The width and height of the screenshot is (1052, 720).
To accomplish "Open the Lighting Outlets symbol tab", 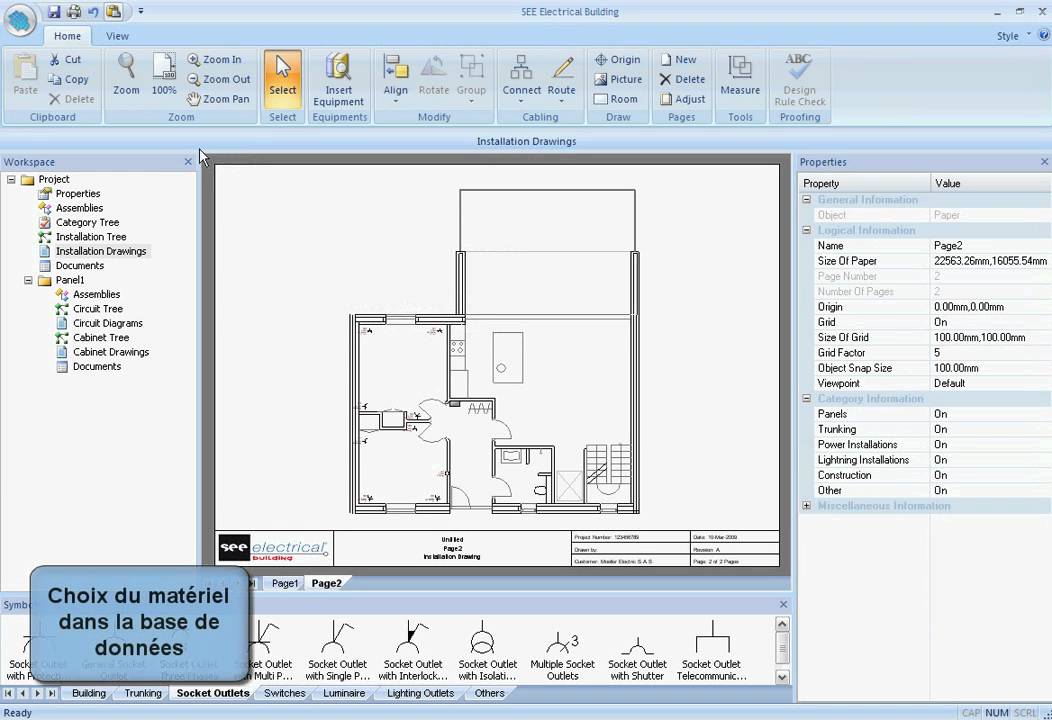I will click(421, 693).
